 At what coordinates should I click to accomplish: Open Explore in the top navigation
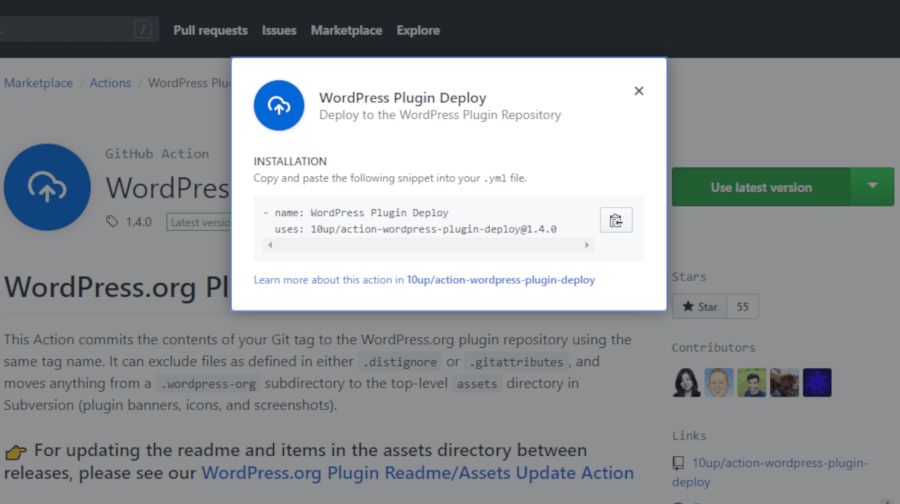[418, 31]
